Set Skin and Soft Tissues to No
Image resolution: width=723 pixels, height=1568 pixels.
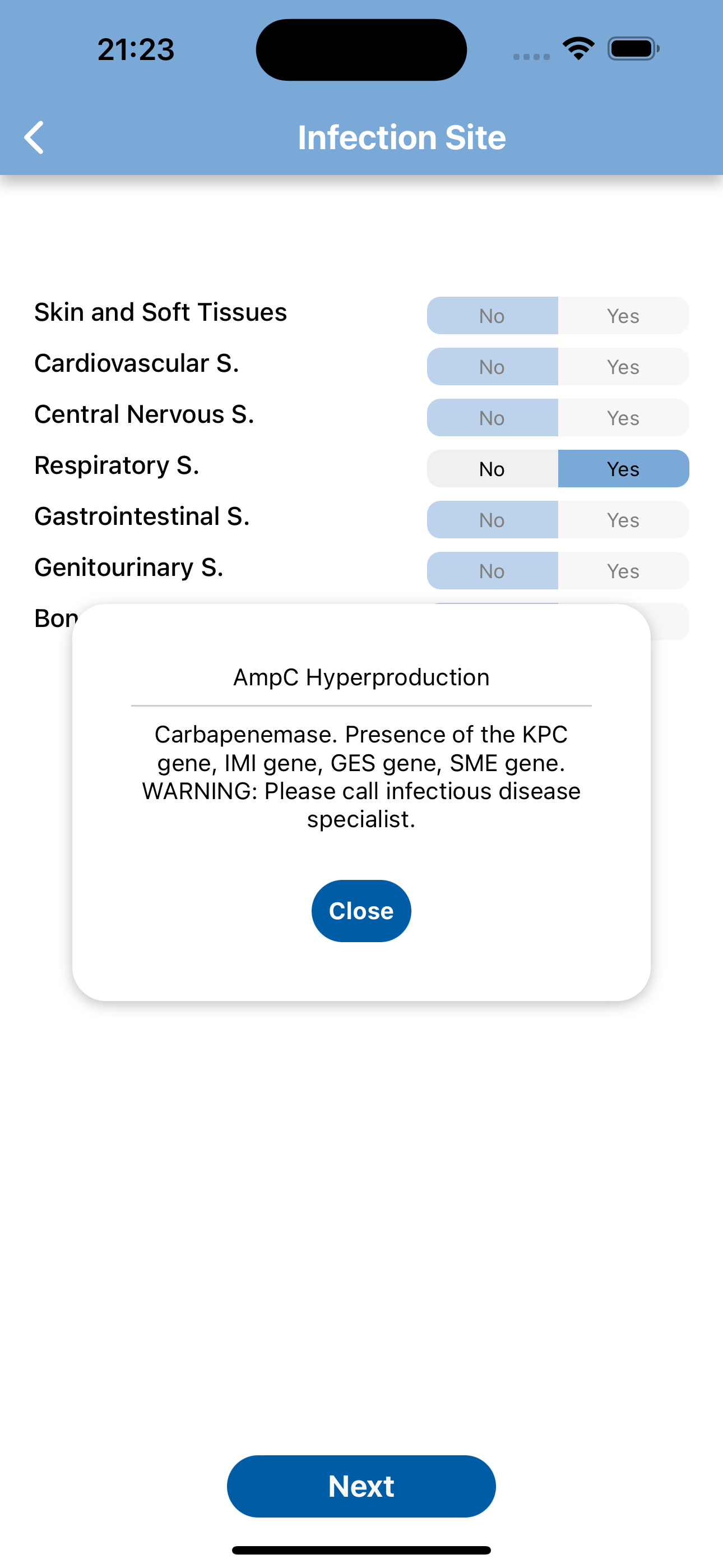492,315
